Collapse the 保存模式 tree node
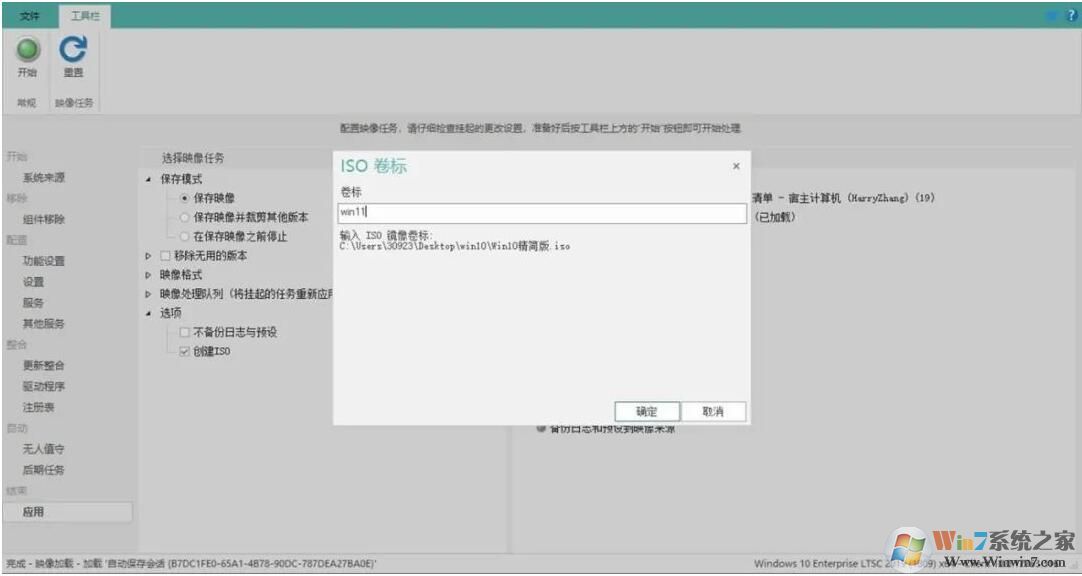1082x576 pixels. tap(149, 179)
